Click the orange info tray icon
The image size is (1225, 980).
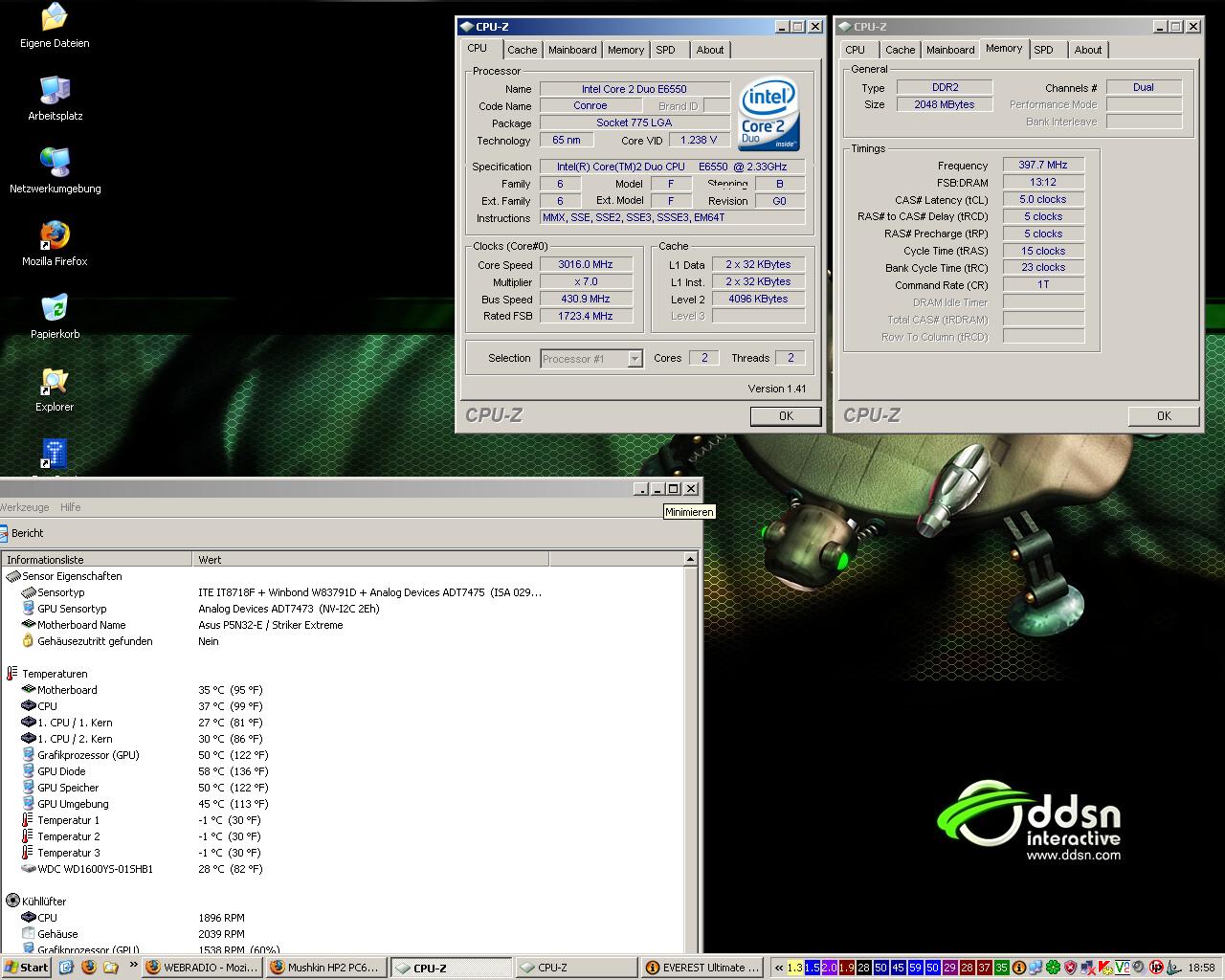click(x=1019, y=968)
